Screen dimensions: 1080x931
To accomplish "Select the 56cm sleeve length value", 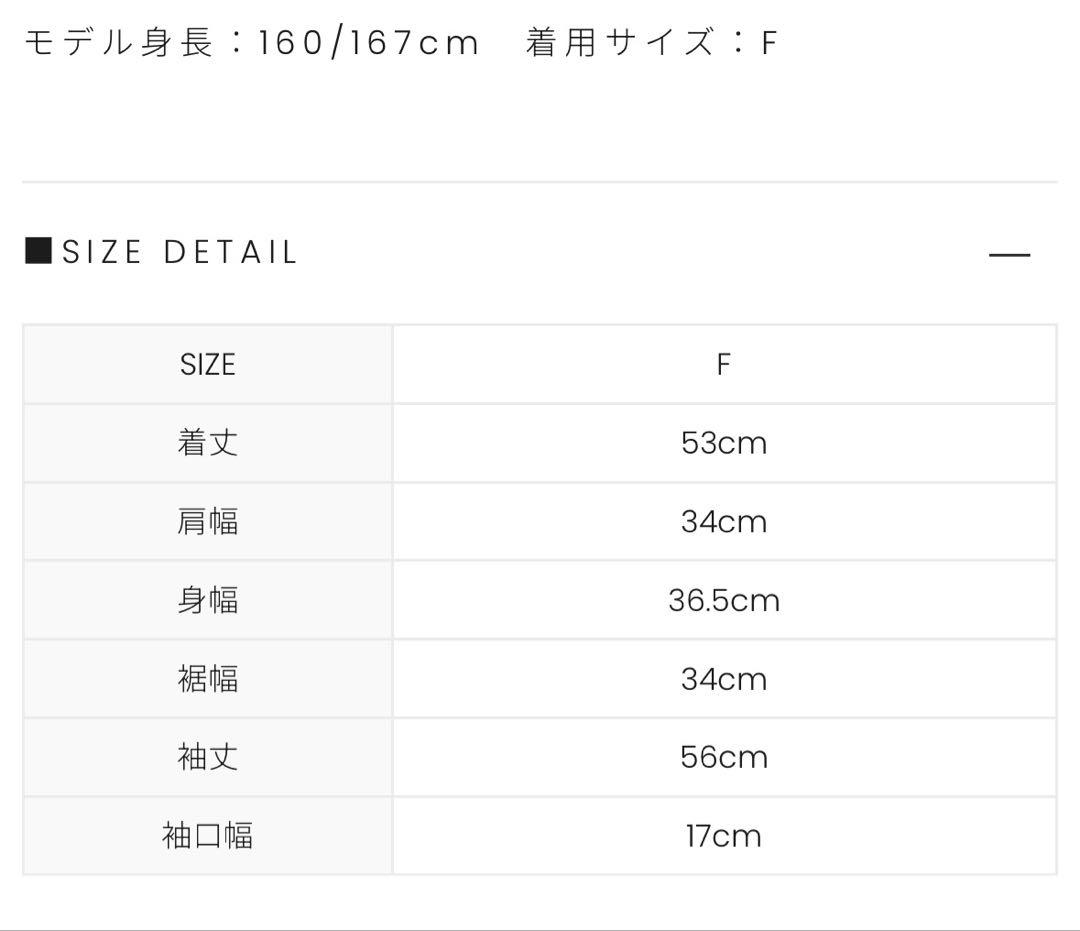I will [x=723, y=757].
